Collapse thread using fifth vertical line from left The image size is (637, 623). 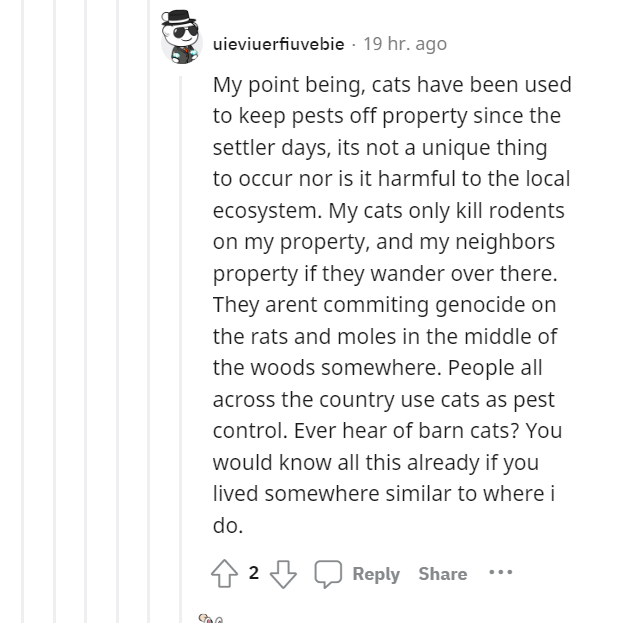[149, 312]
